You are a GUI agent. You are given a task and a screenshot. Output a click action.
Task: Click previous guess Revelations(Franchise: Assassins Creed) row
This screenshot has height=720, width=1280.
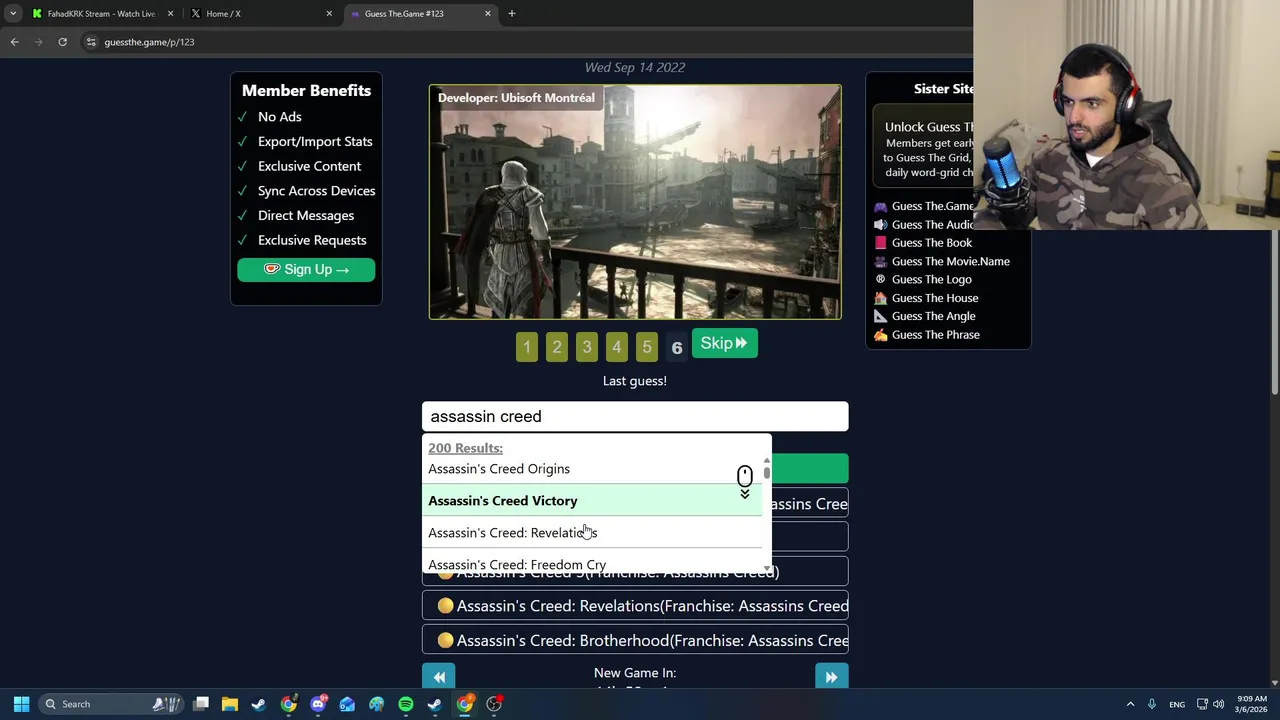[x=635, y=606]
